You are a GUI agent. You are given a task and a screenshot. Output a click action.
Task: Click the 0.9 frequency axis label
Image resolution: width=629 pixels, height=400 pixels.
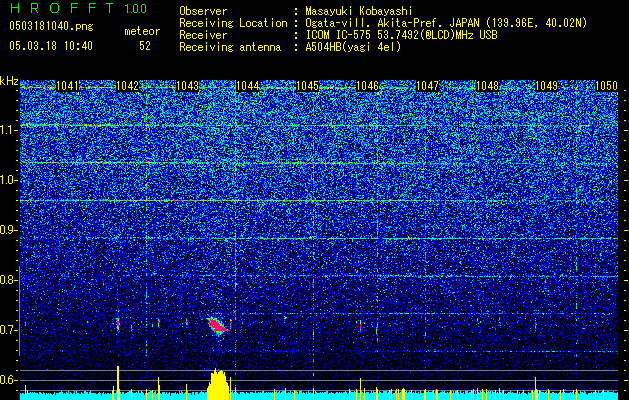click(x=8, y=230)
